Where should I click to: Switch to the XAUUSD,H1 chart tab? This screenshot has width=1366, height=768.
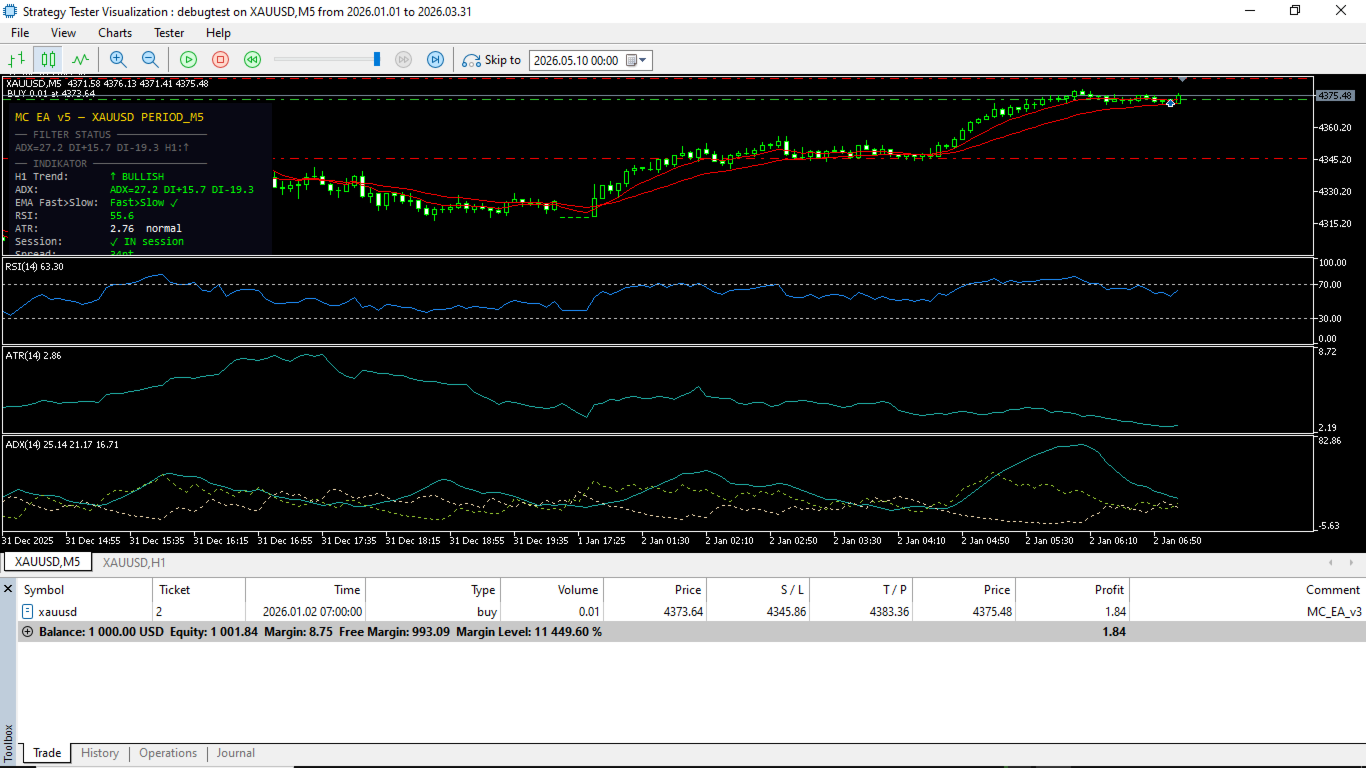point(134,562)
